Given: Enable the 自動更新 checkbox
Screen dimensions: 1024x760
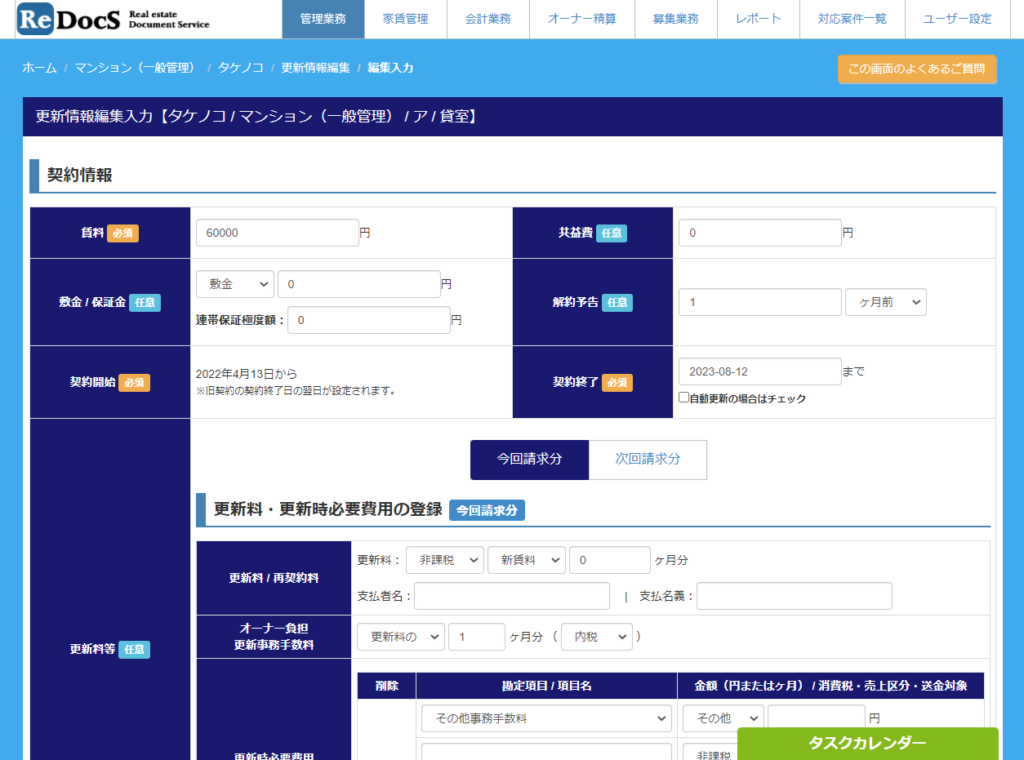Looking at the screenshot, I should click(684, 398).
